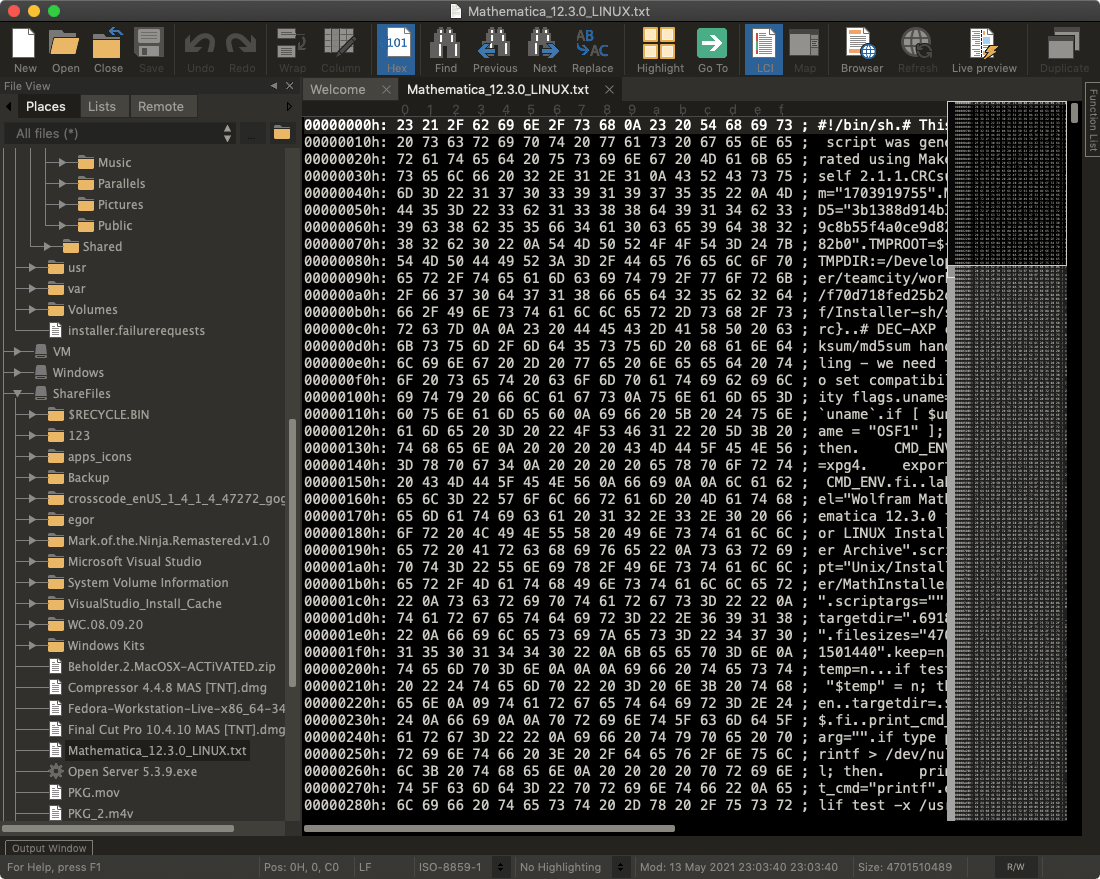Toggle the LCI line change indicator
1100x879 pixels.
(764, 45)
